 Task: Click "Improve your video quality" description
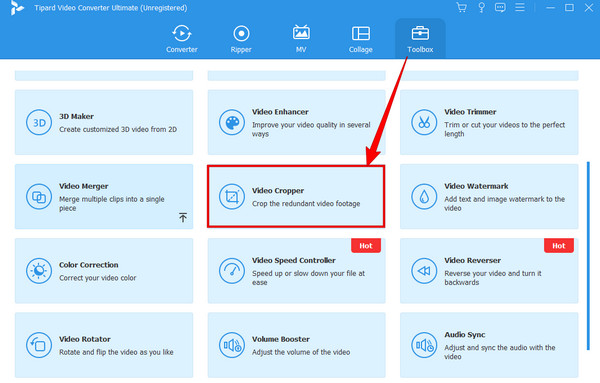point(311,129)
